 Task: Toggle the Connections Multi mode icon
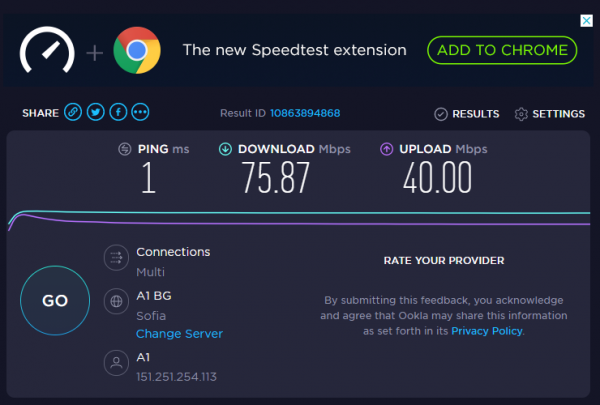pyautogui.click(x=116, y=258)
